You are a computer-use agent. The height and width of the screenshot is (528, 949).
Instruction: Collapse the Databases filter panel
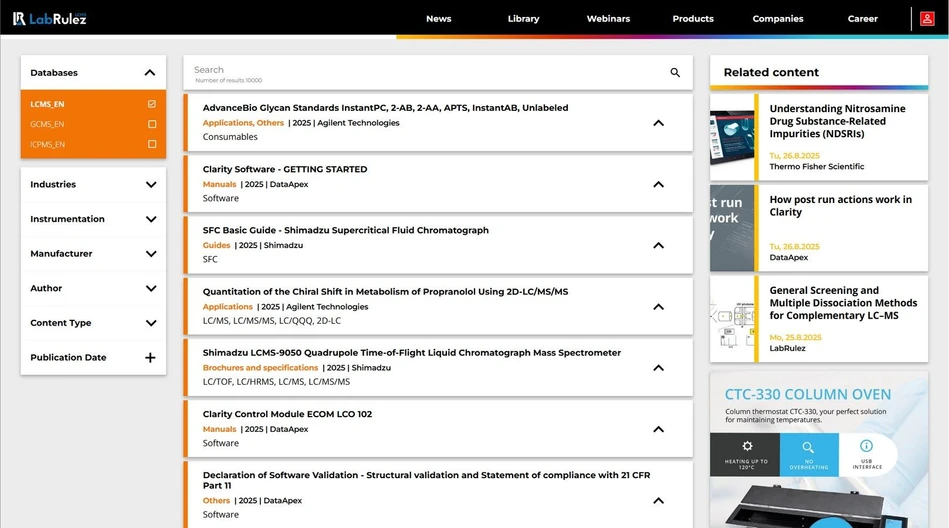pos(150,73)
